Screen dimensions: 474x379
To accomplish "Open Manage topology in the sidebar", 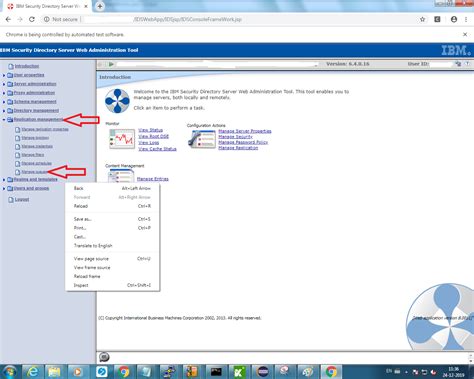I will point(35,138).
